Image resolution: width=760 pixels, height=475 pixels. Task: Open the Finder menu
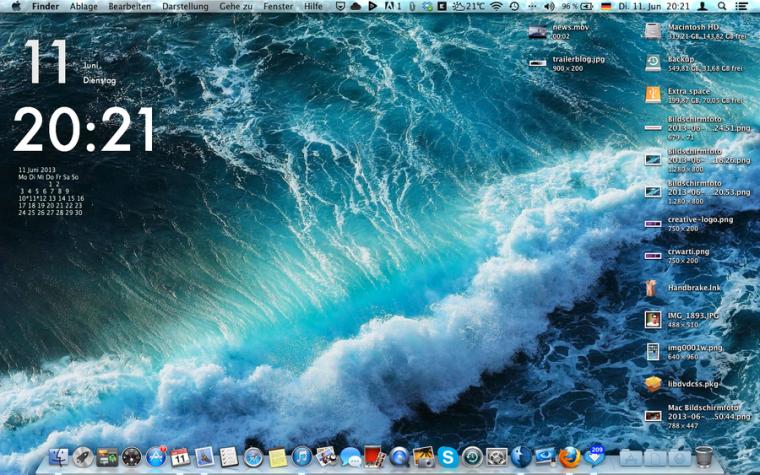pyautogui.click(x=46, y=6)
